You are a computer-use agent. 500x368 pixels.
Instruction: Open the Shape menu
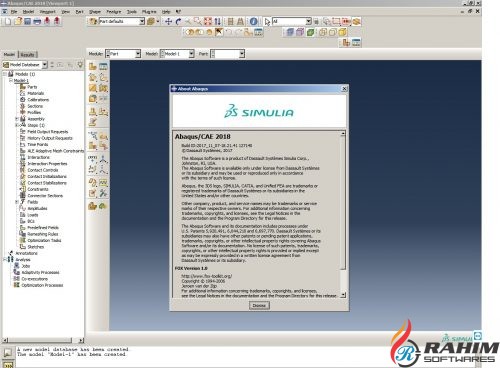click(95, 12)
